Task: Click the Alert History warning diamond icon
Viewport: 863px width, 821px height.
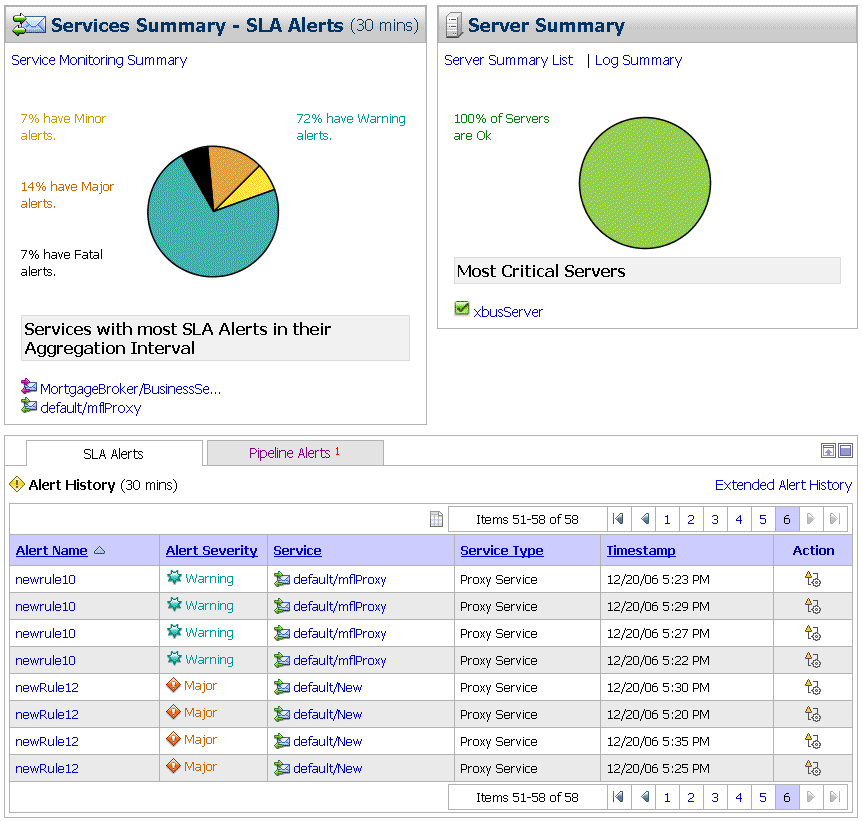Action: 17,484
